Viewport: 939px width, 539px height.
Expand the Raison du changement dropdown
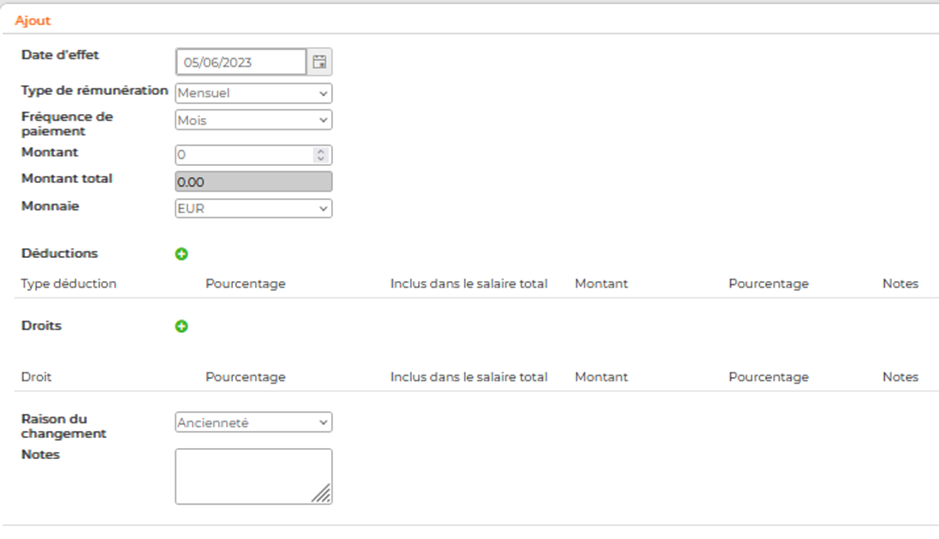253,422
